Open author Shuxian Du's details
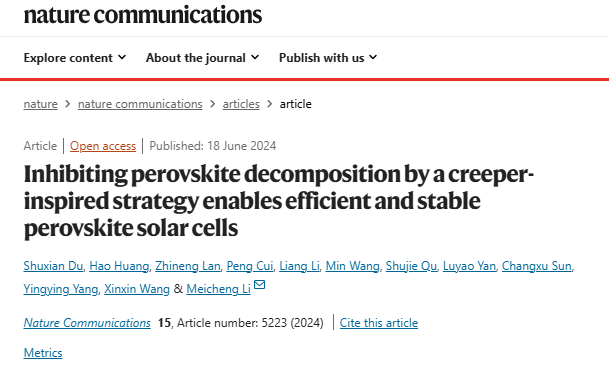 53,266
